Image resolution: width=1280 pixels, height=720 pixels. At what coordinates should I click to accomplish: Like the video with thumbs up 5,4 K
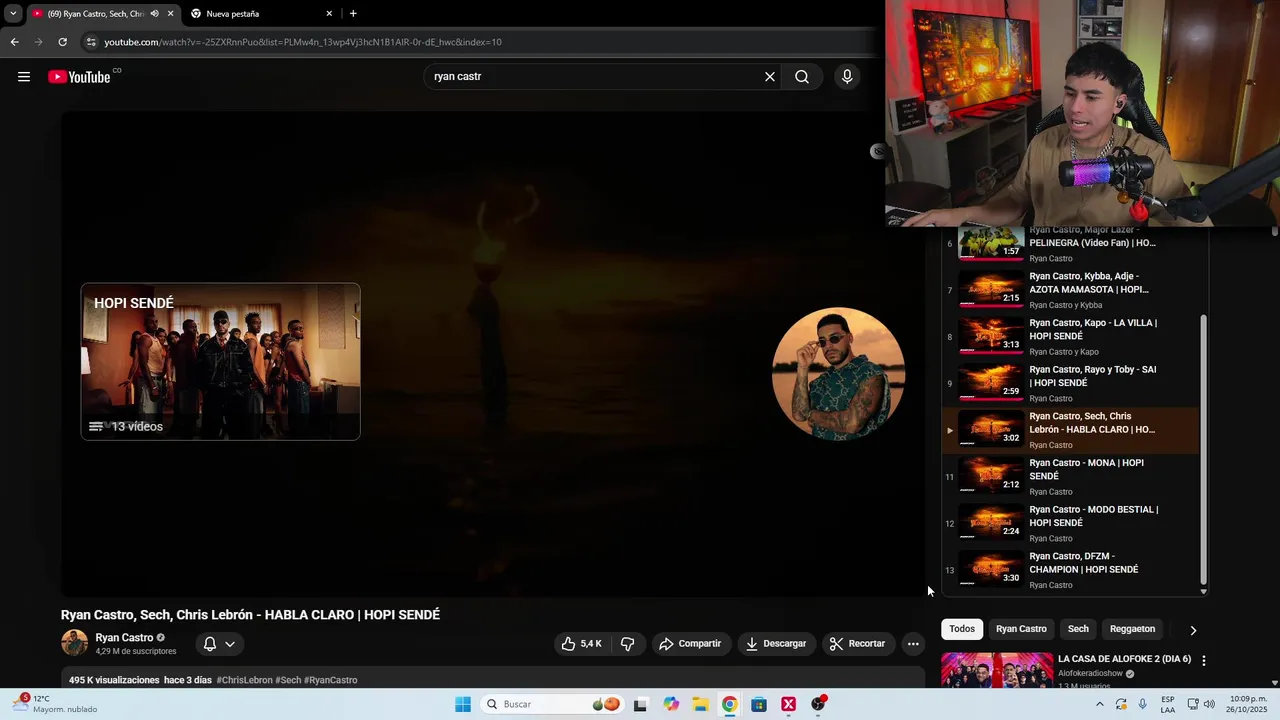(x=582, y=644)
